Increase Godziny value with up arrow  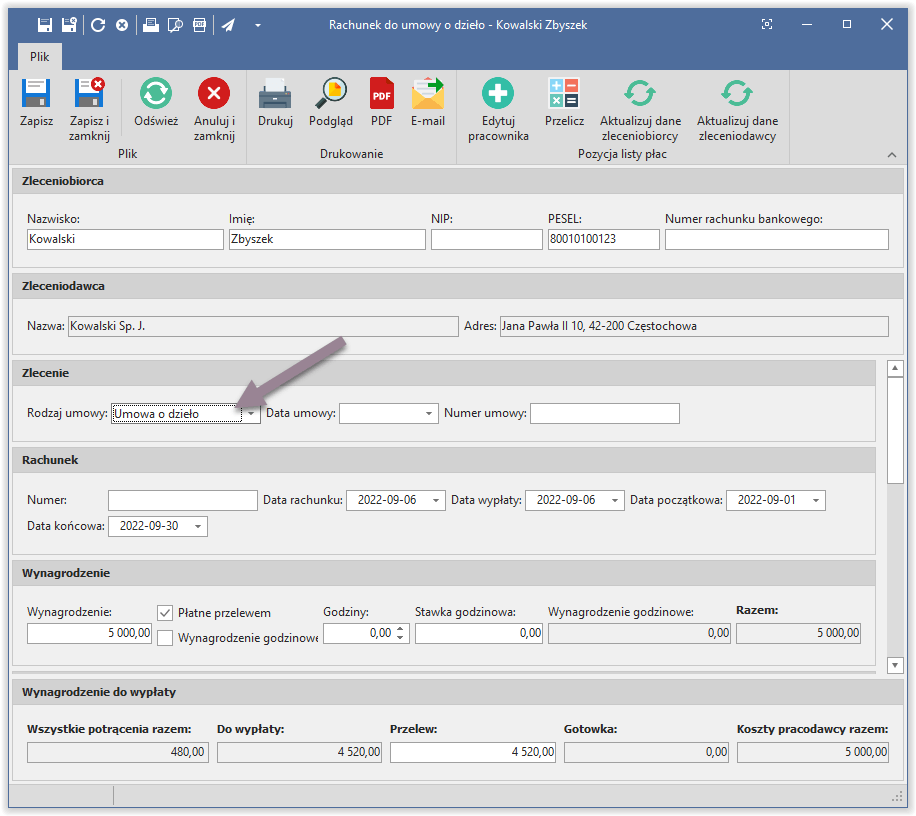[x=401, y=628]
